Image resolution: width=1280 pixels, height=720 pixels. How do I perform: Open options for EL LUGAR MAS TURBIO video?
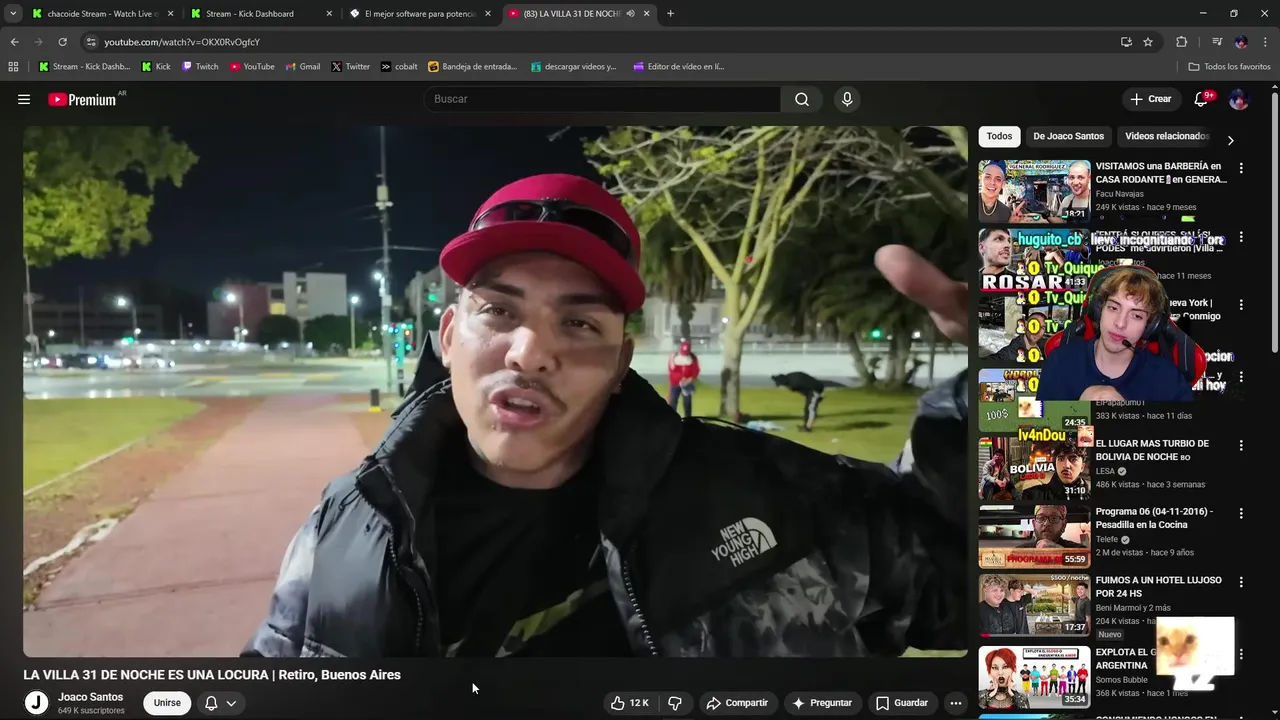[1241, 446]
